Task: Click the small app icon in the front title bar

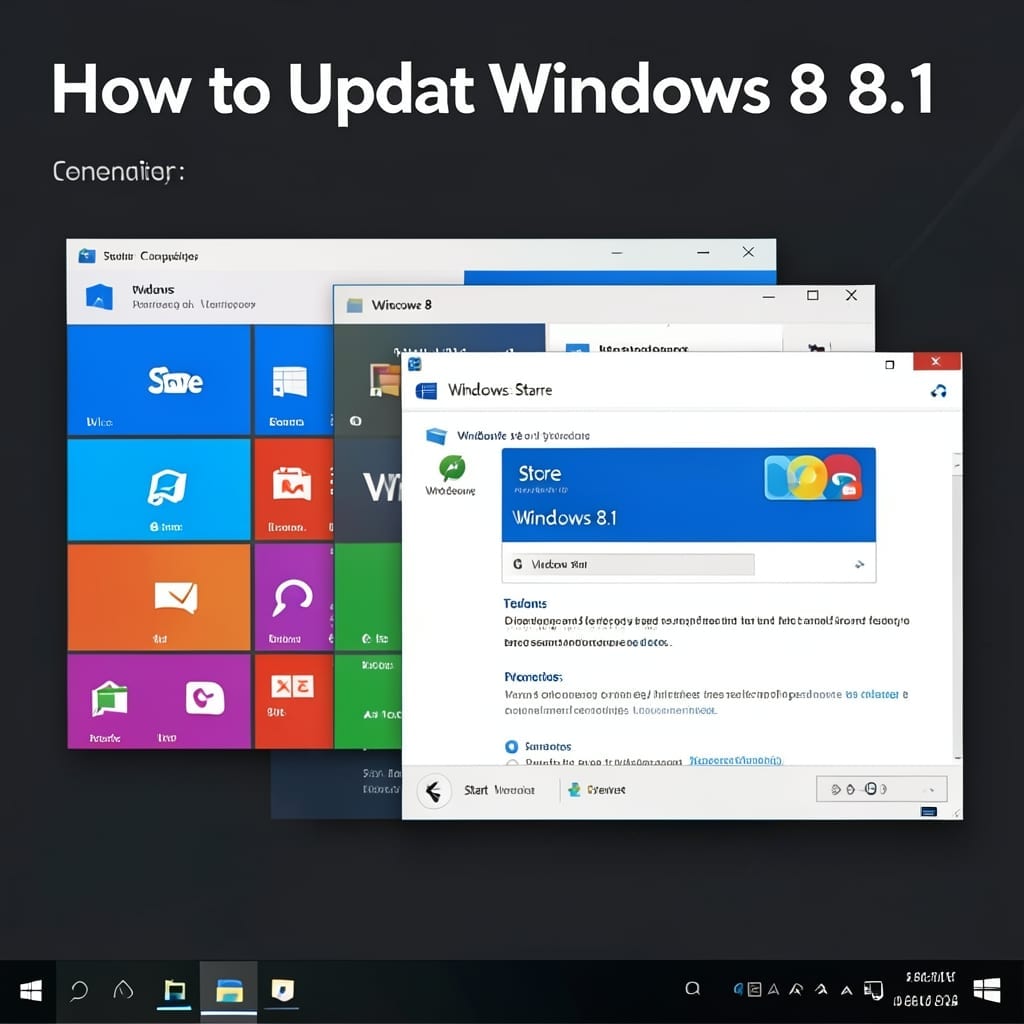Action: click(415, 363)
